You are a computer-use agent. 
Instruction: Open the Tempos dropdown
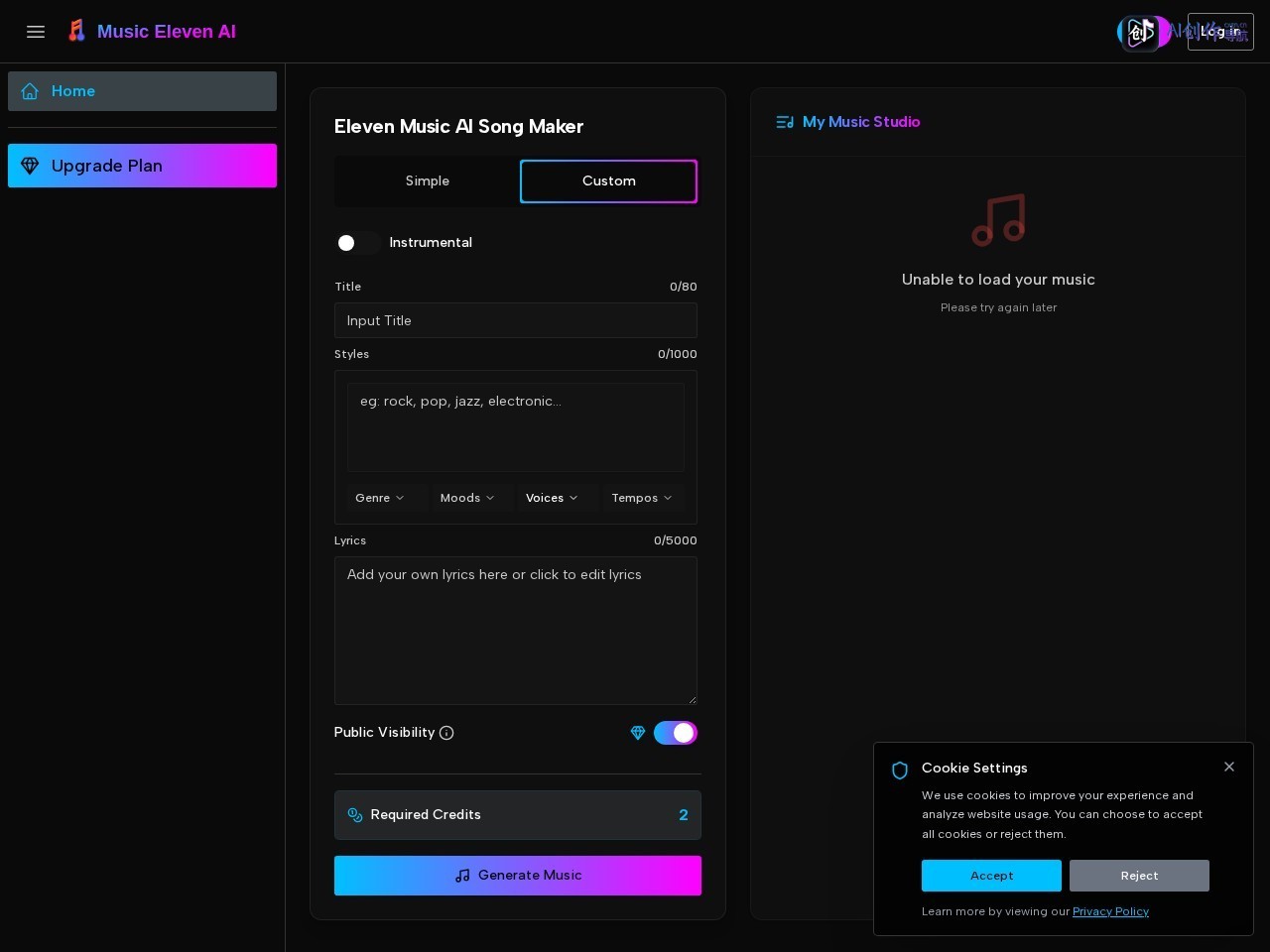click(x=642, y=498)
